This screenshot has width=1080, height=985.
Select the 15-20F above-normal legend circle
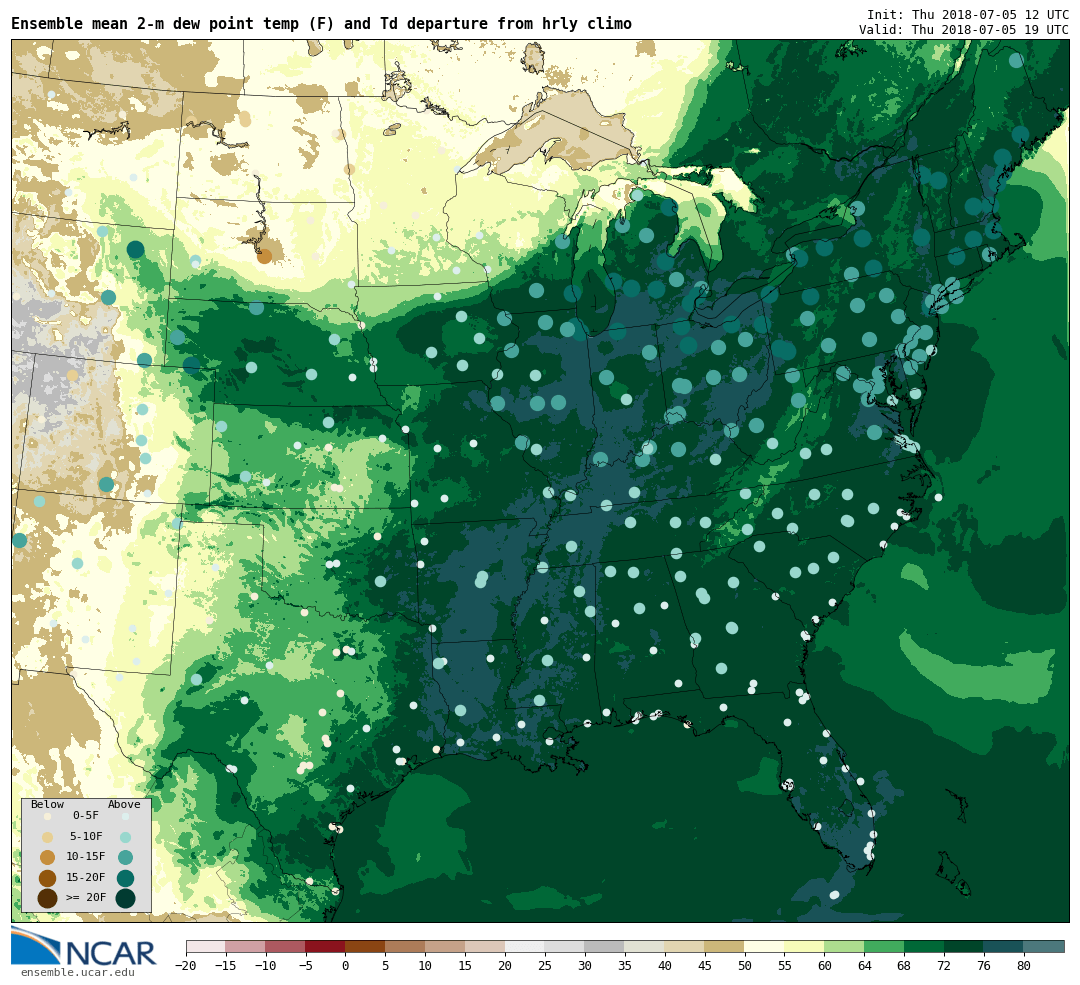(125, 878)
